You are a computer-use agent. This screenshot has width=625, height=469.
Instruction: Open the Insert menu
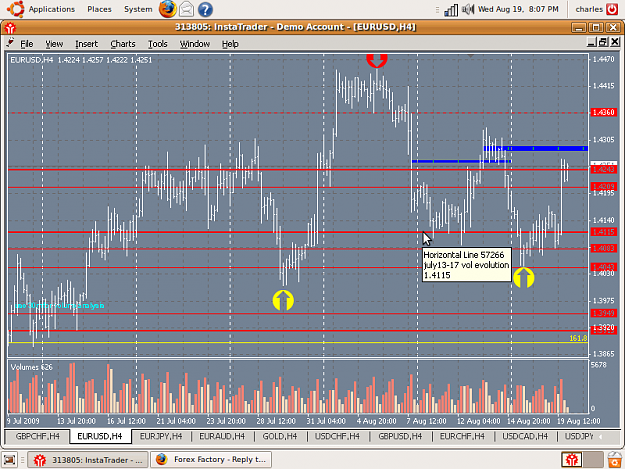(x=86, y=44)
